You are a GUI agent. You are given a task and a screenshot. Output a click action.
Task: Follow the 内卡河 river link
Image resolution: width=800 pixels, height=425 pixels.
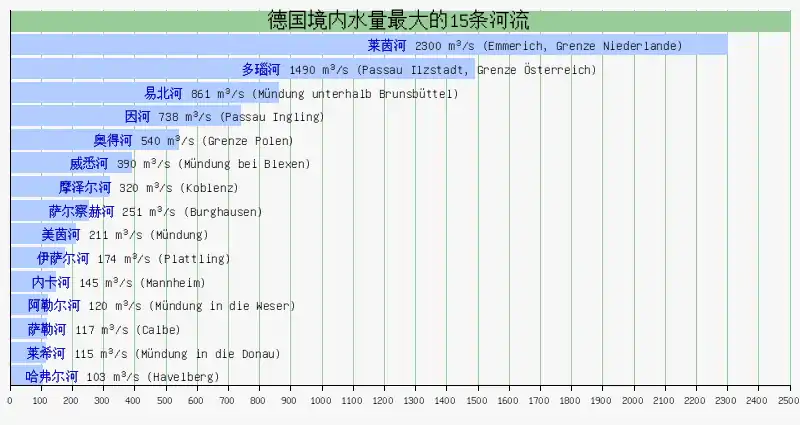point(51,282)
